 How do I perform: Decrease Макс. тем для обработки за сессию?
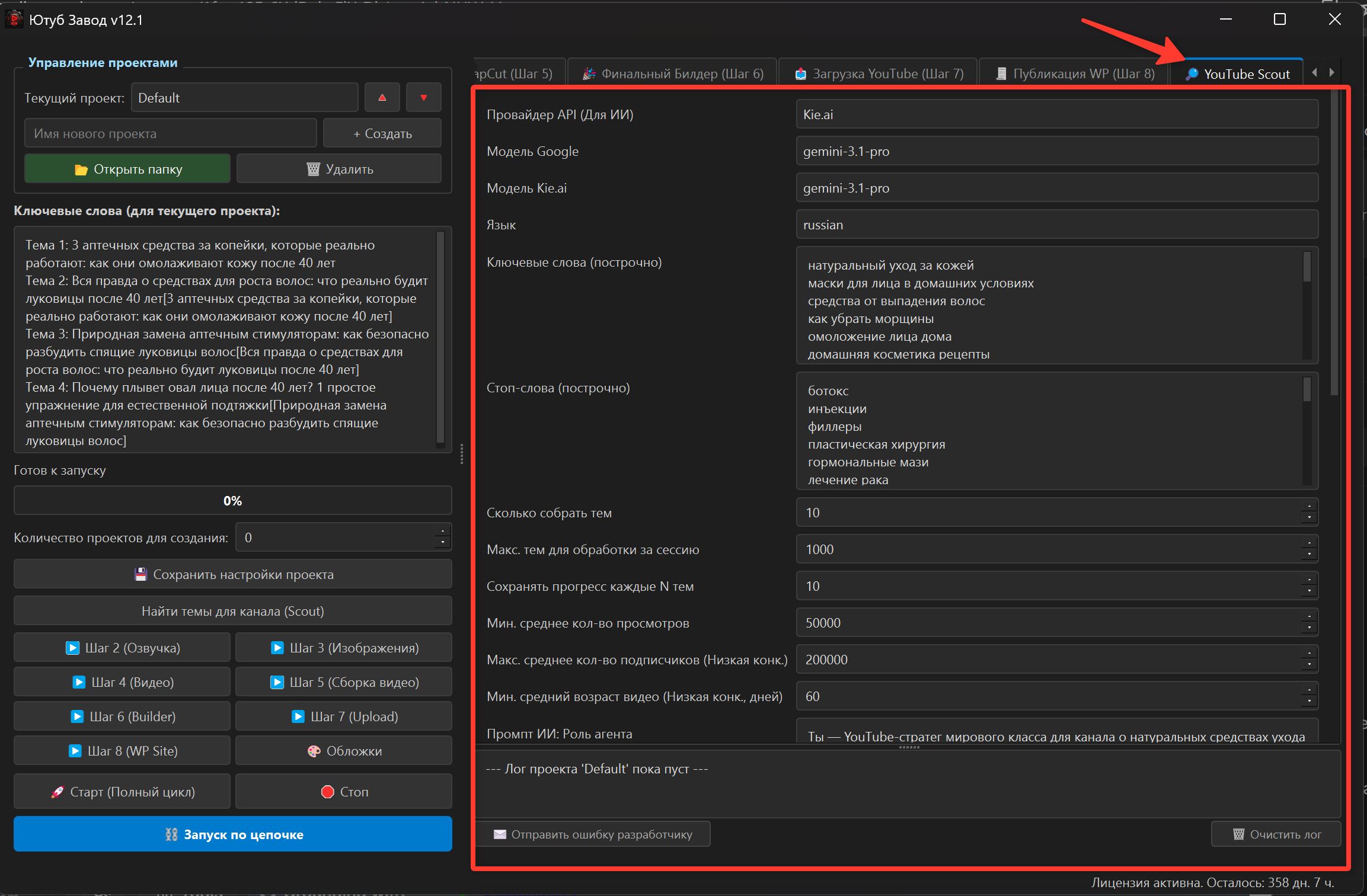click(x=1309, y=555)
